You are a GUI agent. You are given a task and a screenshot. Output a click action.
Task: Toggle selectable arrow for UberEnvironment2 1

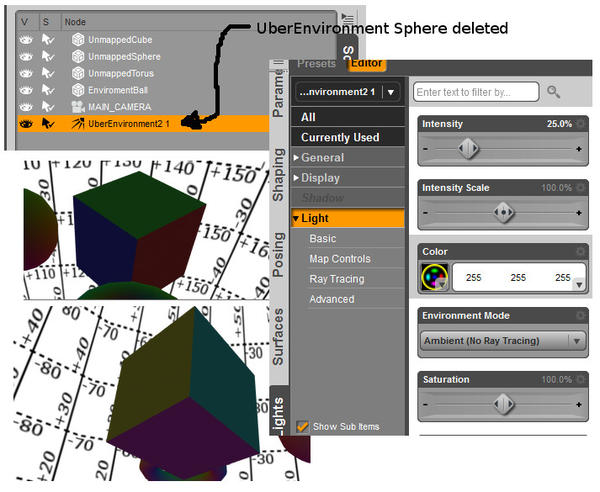[48, 124]
